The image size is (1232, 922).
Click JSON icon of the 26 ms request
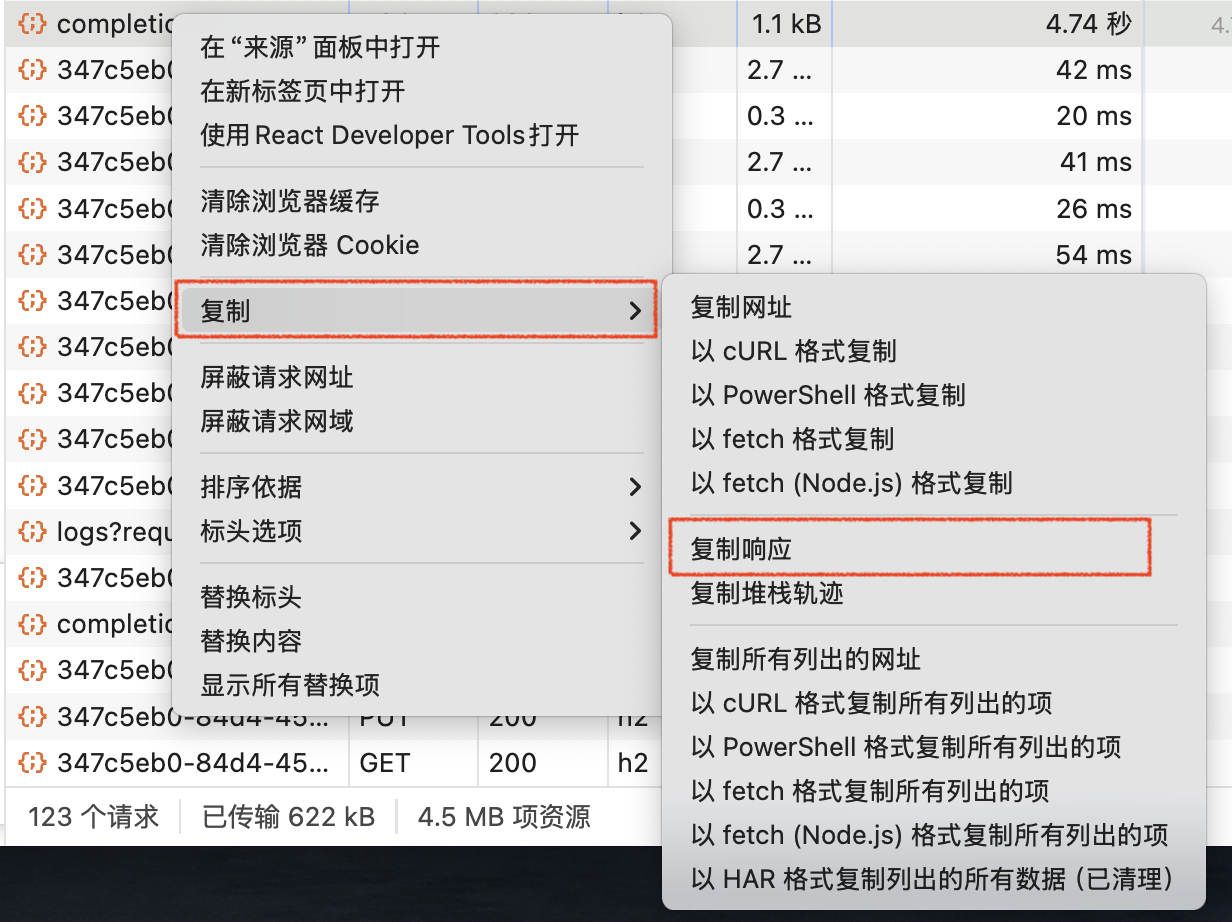pyautogui.click(x=33, y=208)
